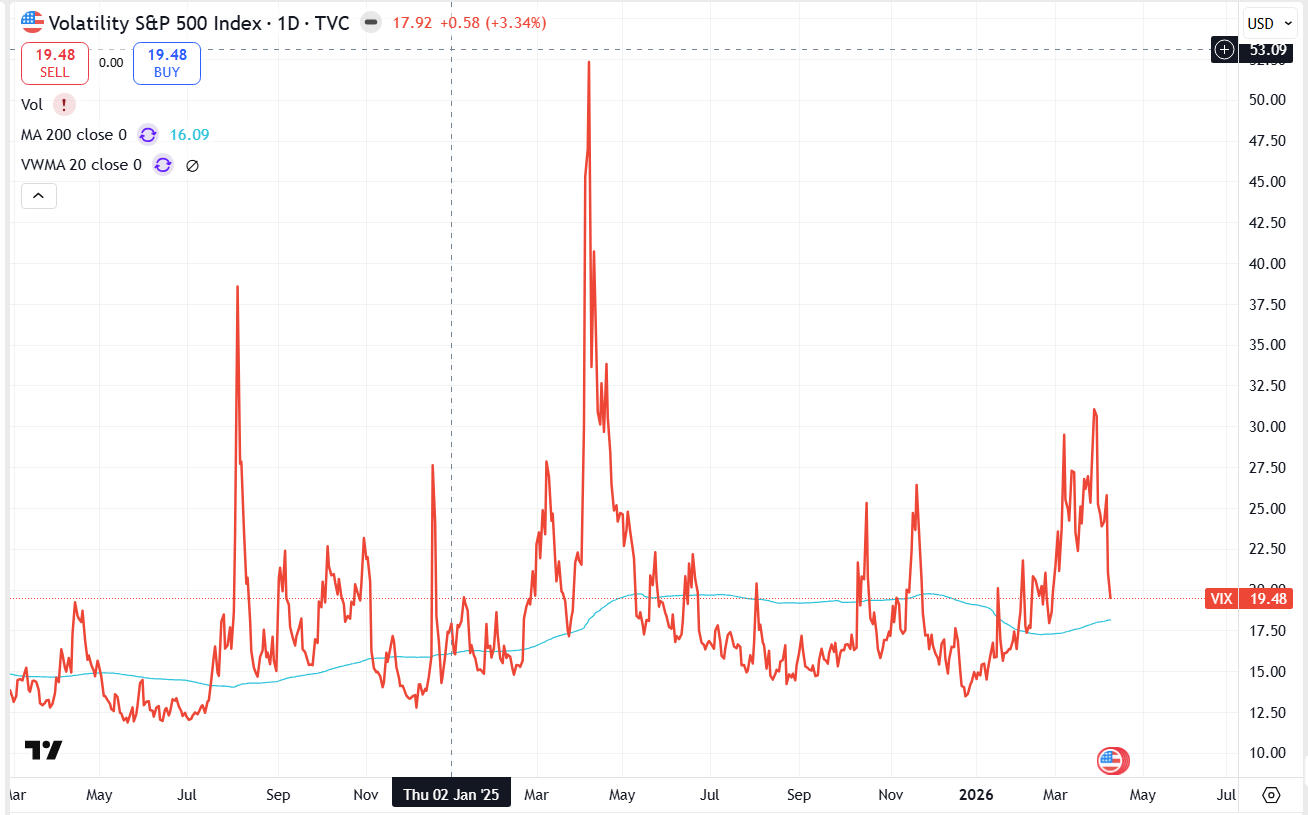Click the VWMA 20 refresh icon
1308x815 pixels.
[162, 165]
